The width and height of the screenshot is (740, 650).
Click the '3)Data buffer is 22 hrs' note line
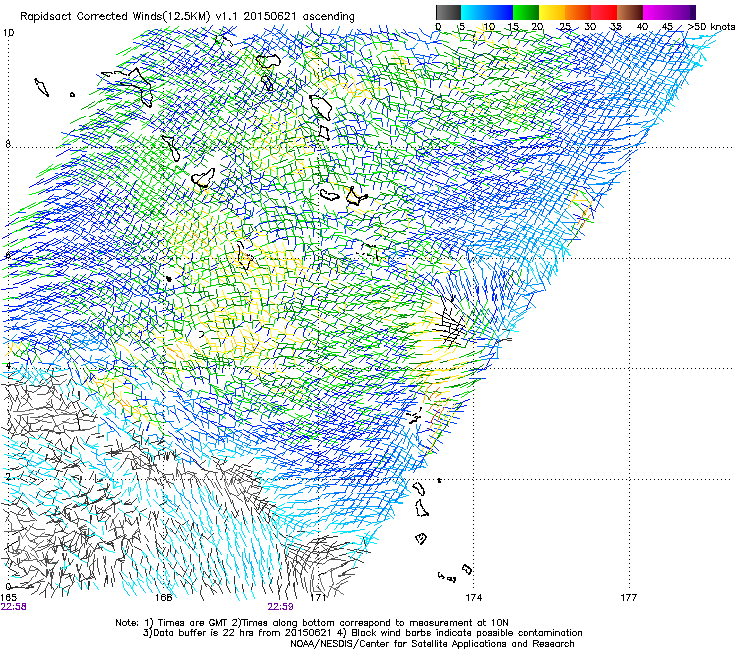362,633
